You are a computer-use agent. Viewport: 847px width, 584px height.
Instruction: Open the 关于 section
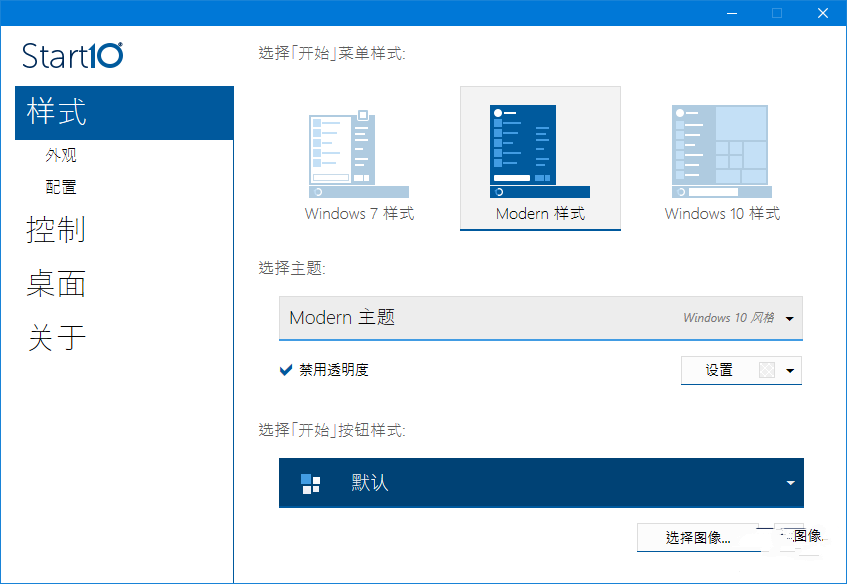[x=56, y=338]
